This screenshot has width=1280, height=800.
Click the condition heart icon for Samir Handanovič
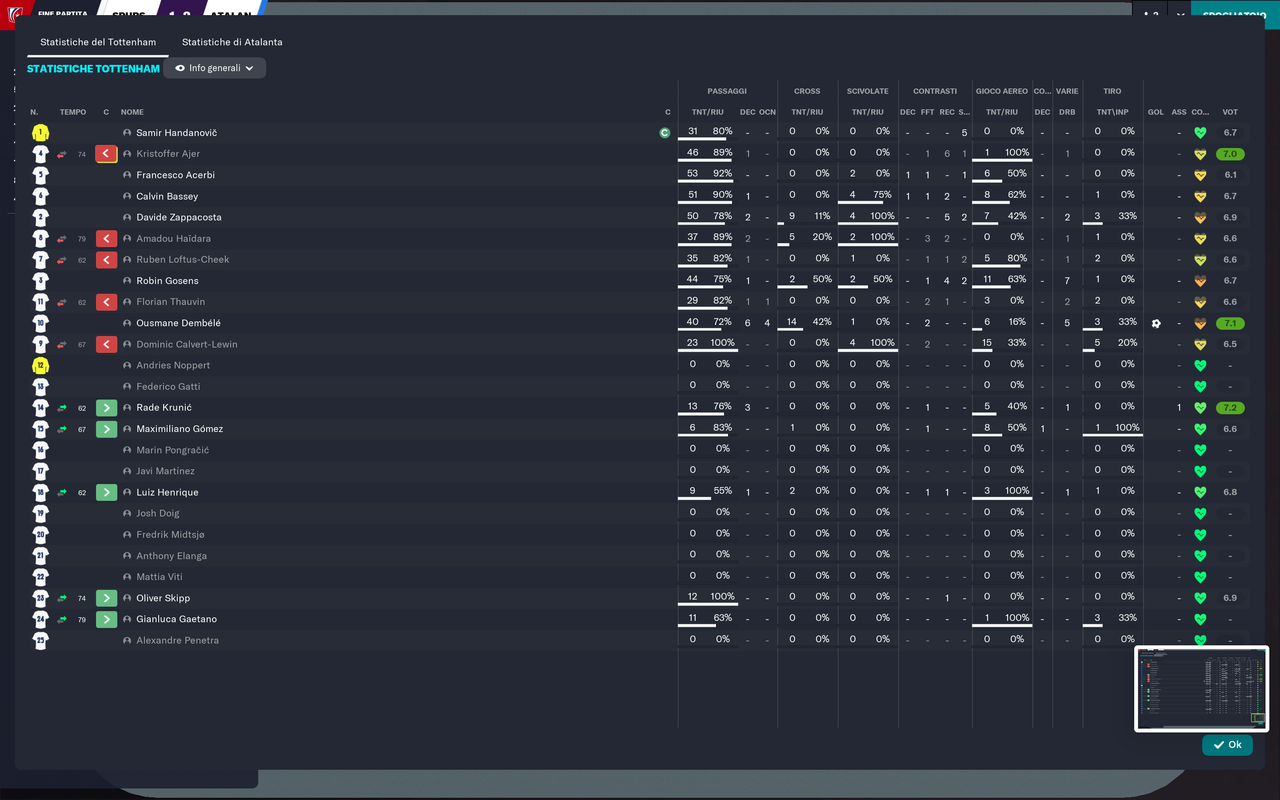point(1200,133)
